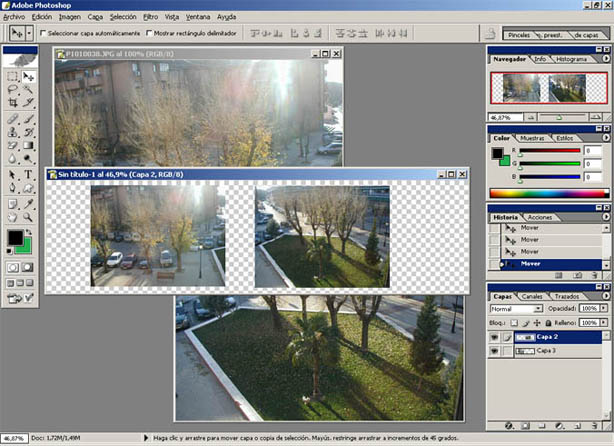Click the color spectrum ramp in Color panel
The width and height of the screenshot is (614, 446).
click(x=549, y=193)
